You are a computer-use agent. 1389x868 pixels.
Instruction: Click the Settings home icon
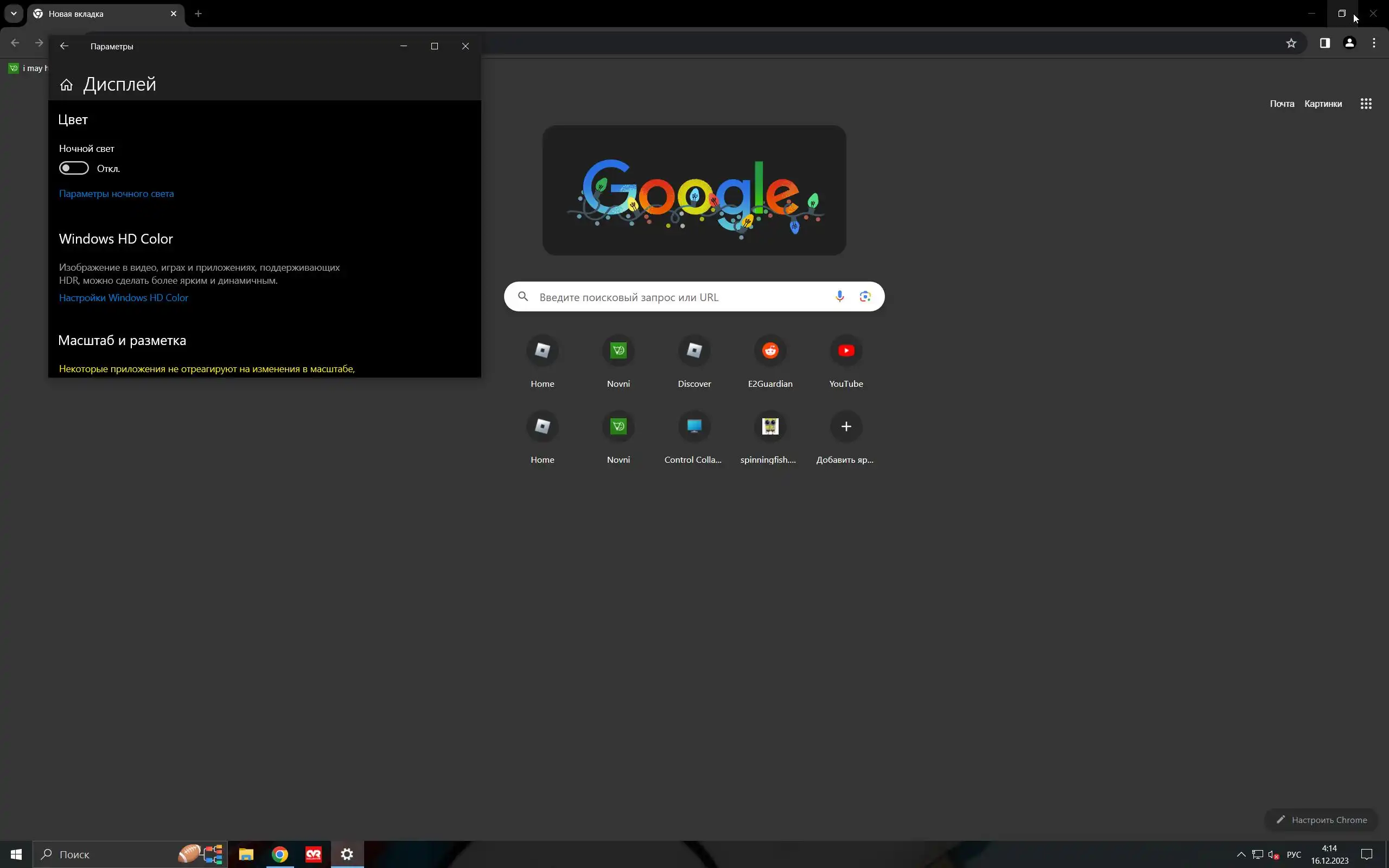tap(67, 85)
